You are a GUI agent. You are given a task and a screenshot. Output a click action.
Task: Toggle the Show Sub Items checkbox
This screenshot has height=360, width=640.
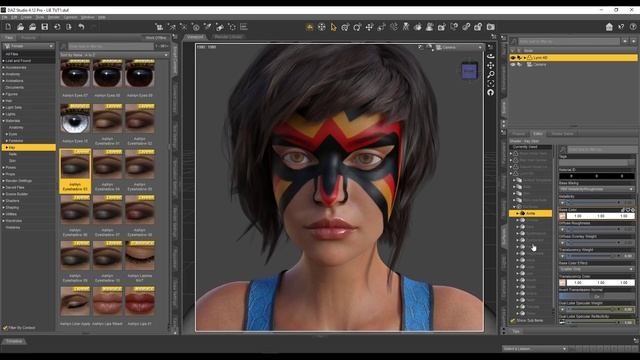point(513,320)
